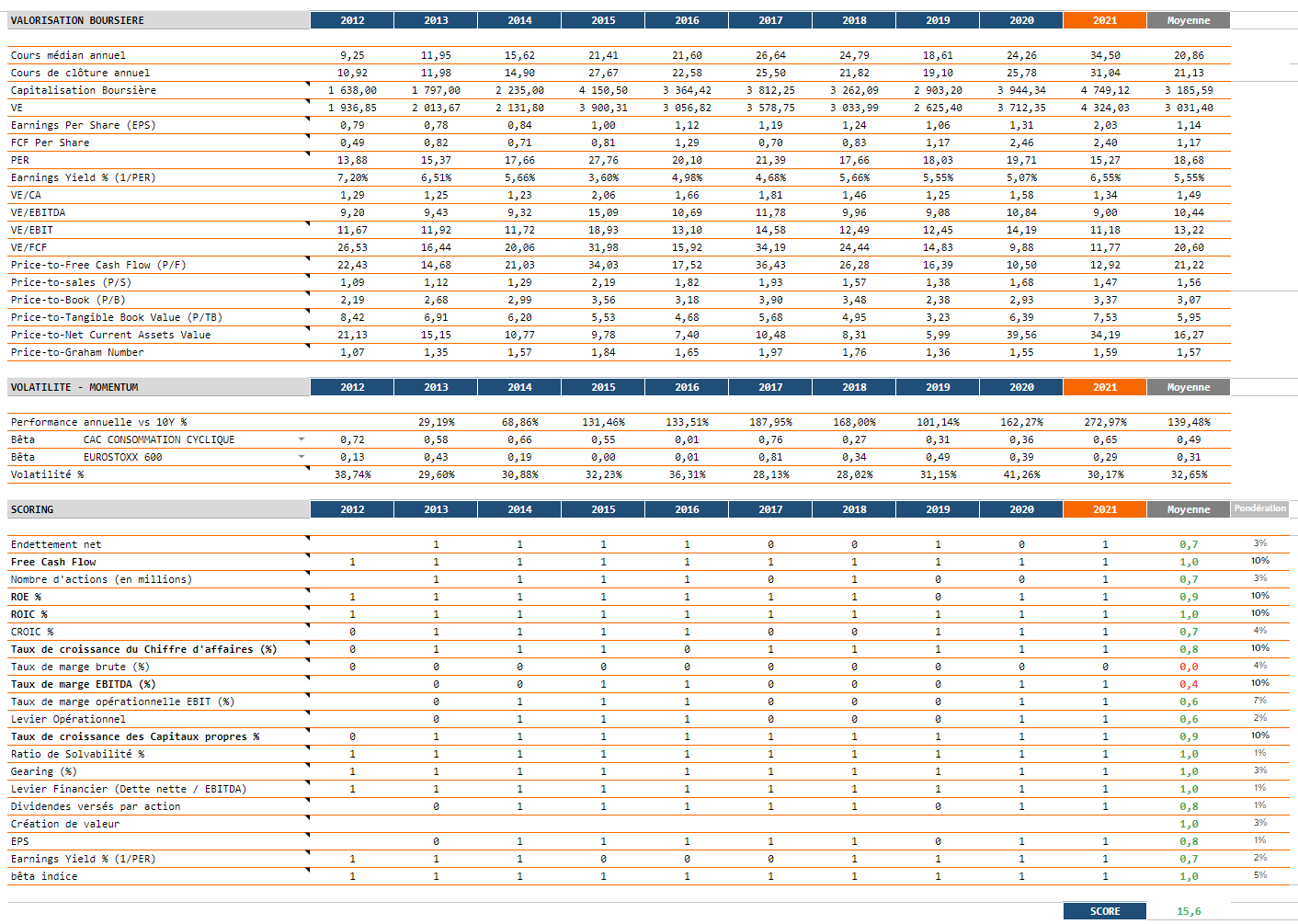Image resolution: width=1298 pixels, height=924 pixels.
Task: Select the "Performance annuelle vs 10Y %" label
Action: point(98,422)
